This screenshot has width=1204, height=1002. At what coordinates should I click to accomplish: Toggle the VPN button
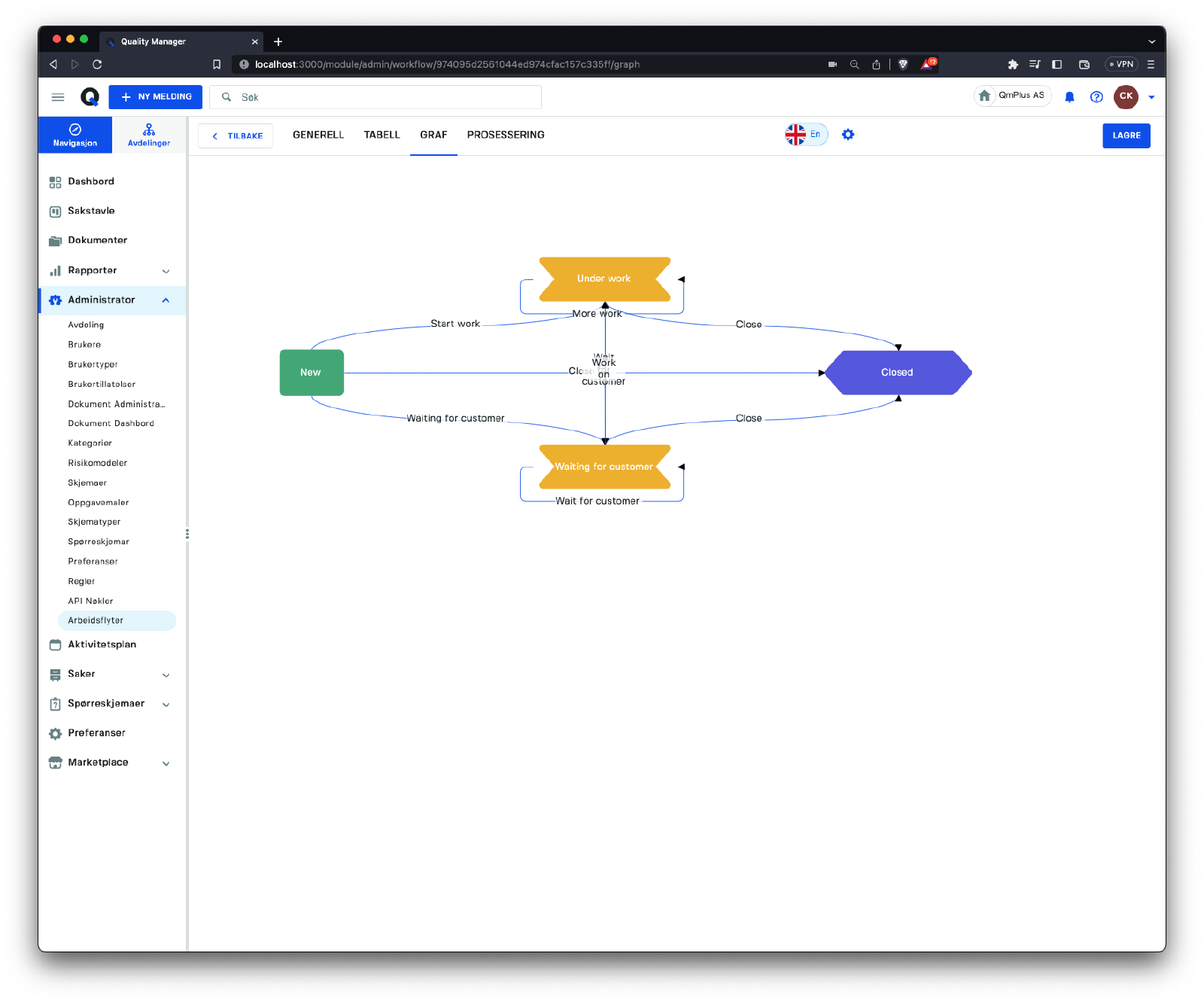(x=1121, y=65)
